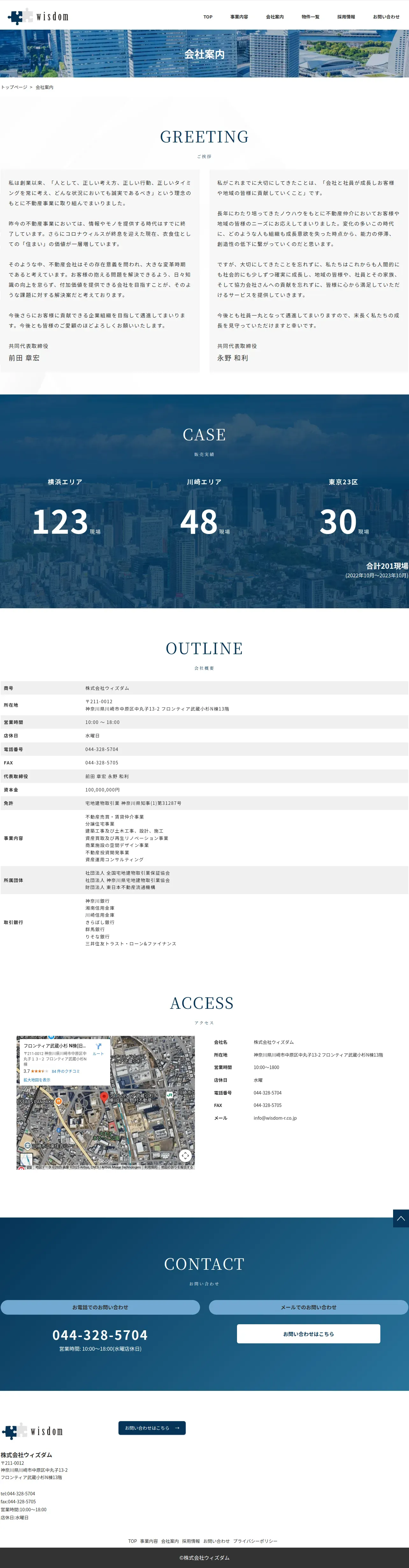The height and width of the screenshot is (1568, 409).
Task: Click the お問い合わせはこちら white contact button
Action: pyautogui.click(x=309, y=1334)
